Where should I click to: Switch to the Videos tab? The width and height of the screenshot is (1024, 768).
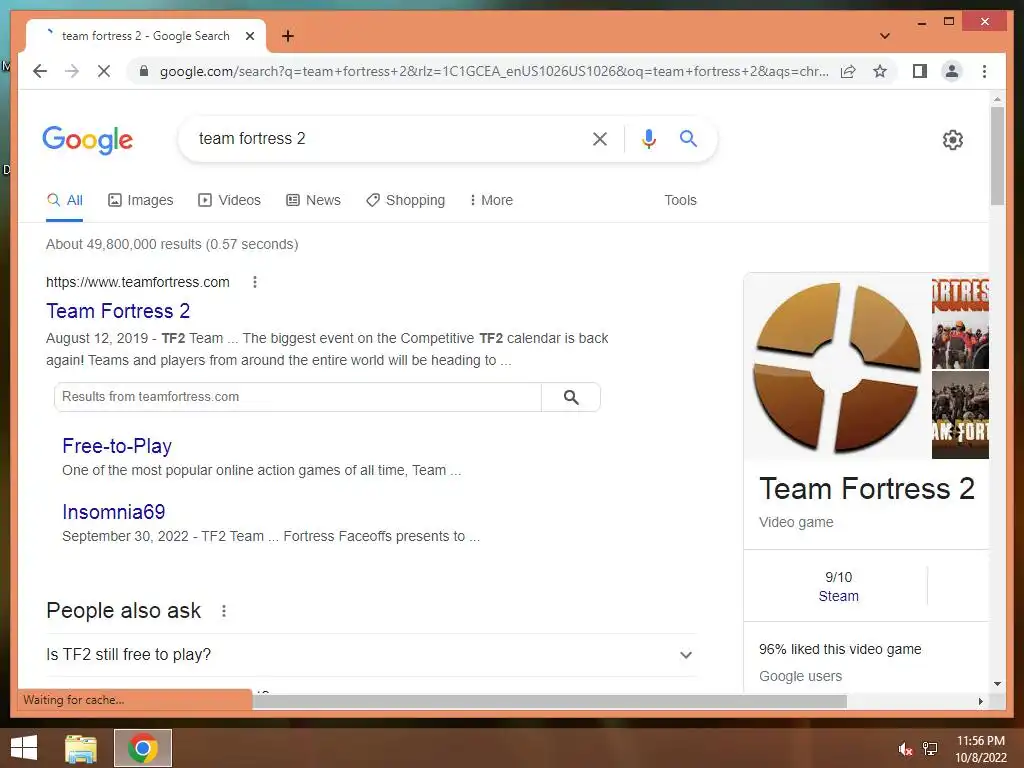(x=229, y=200)
